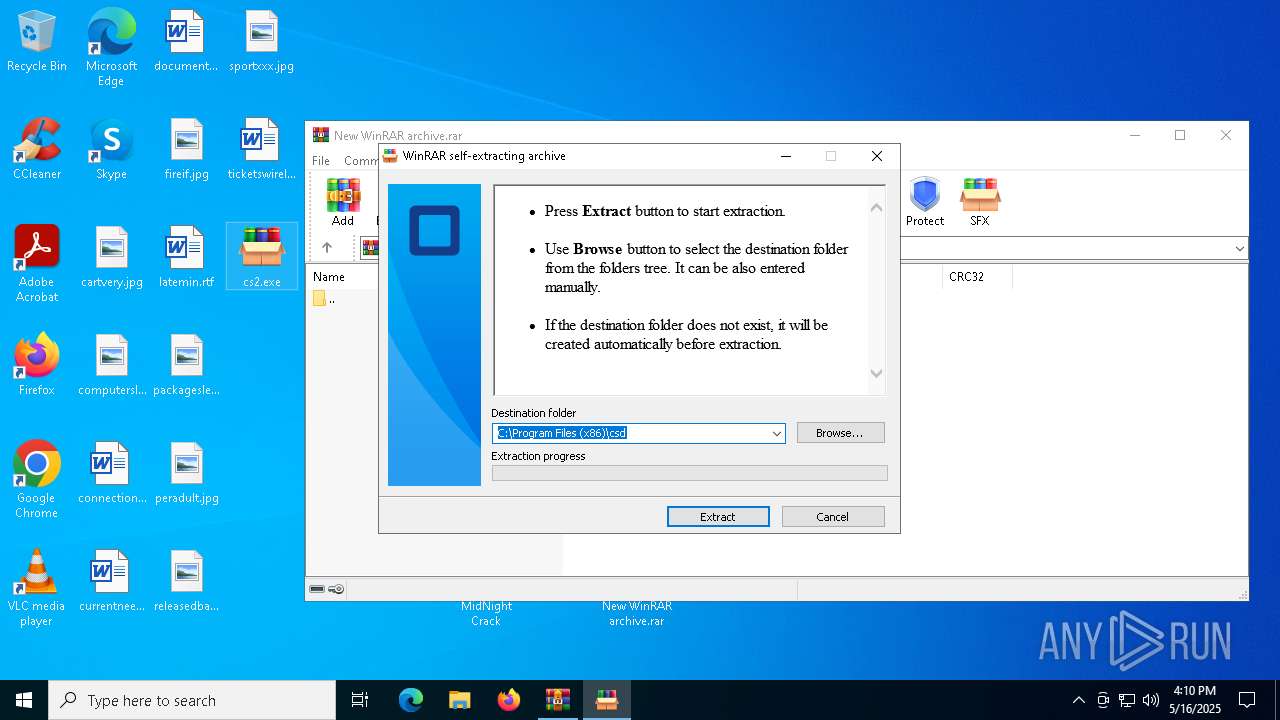Switch to WinRAR taskbar button
This screenshot has height=720, width=1280.
[x=557, y=700]
